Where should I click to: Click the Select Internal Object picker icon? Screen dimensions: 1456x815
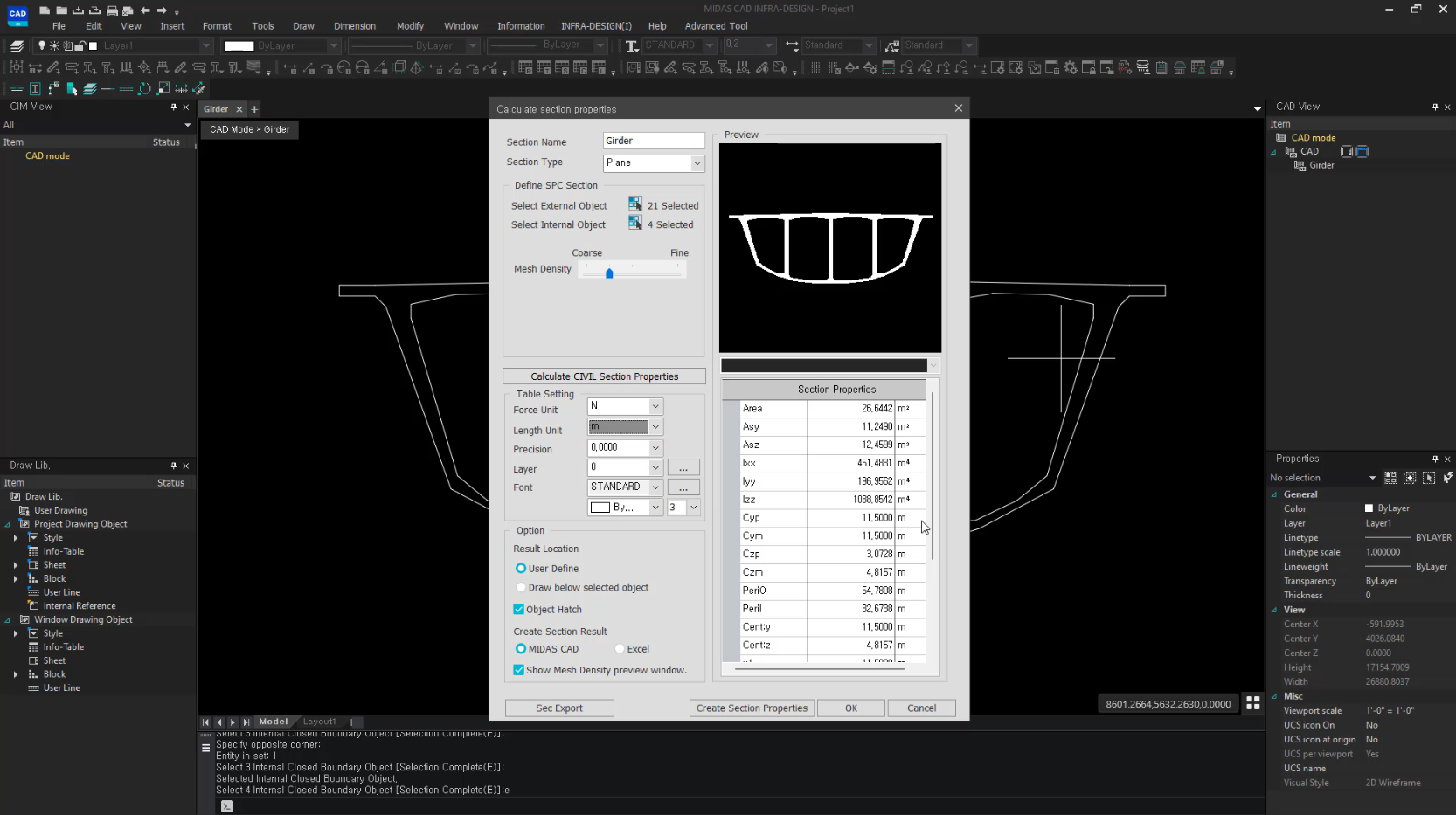[x=634, y=224]
